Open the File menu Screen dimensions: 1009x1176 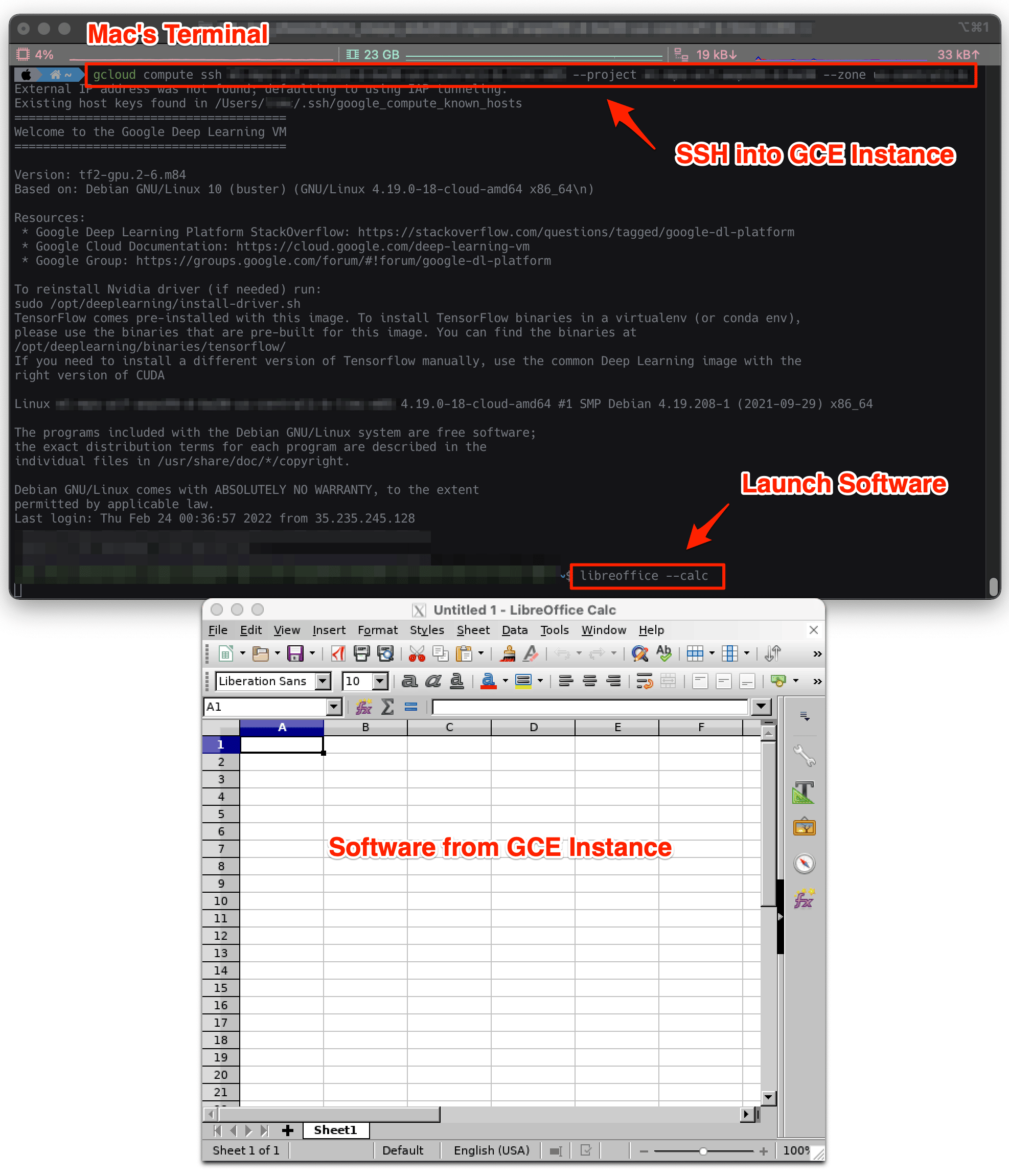click(217, 630)
